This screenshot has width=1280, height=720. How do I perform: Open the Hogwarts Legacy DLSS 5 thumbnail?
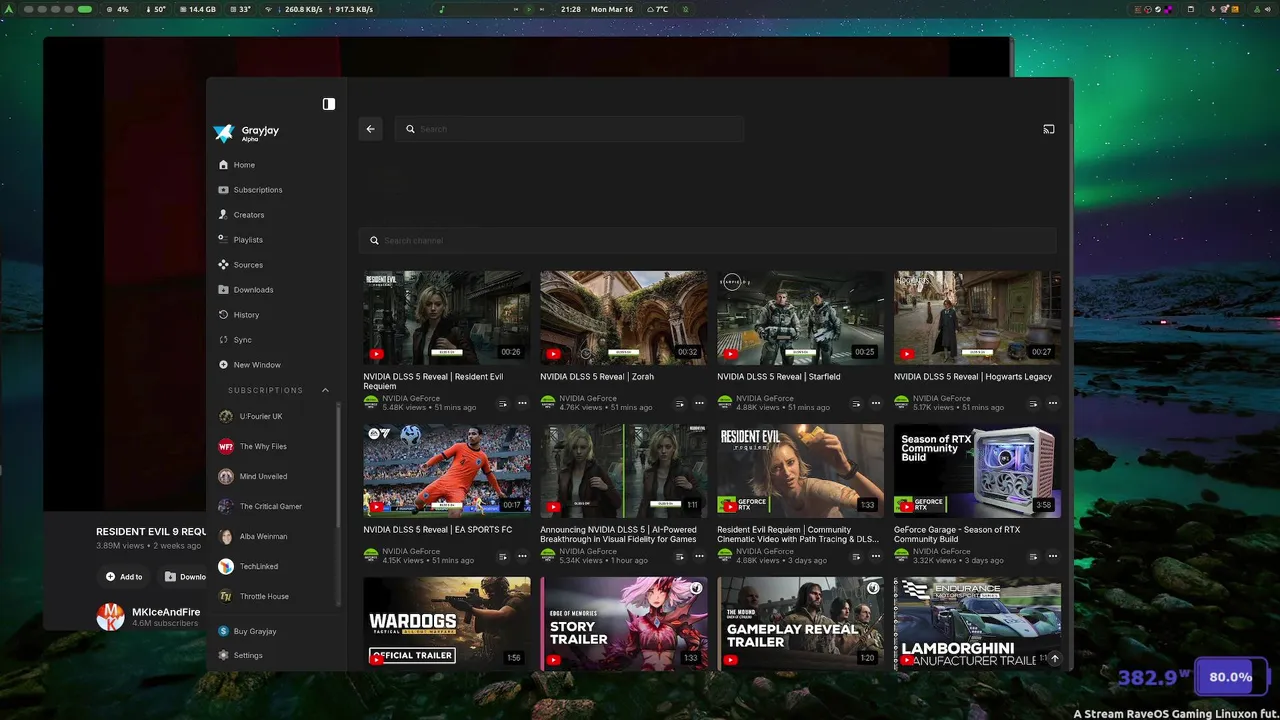(x=977, y=317)
